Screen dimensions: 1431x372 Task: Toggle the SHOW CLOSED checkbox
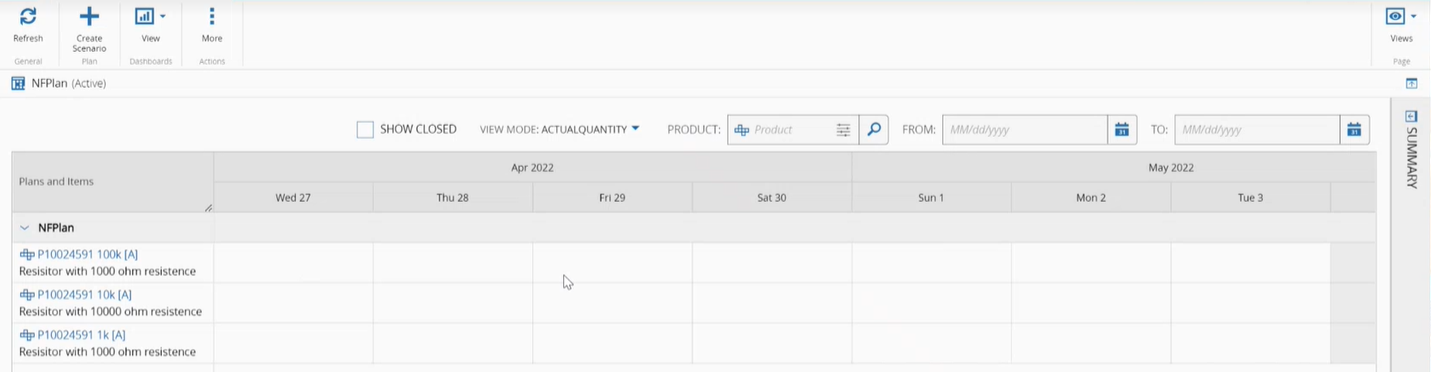click(365, 129)
